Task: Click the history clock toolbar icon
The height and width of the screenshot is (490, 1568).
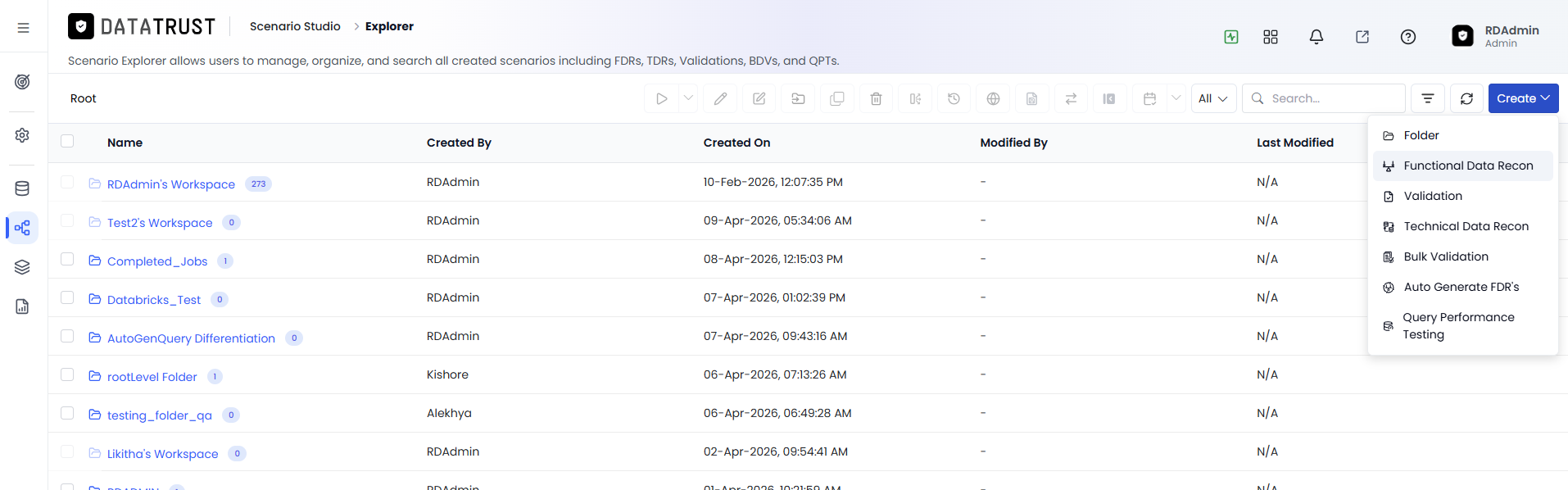Action: click(954, 98)
